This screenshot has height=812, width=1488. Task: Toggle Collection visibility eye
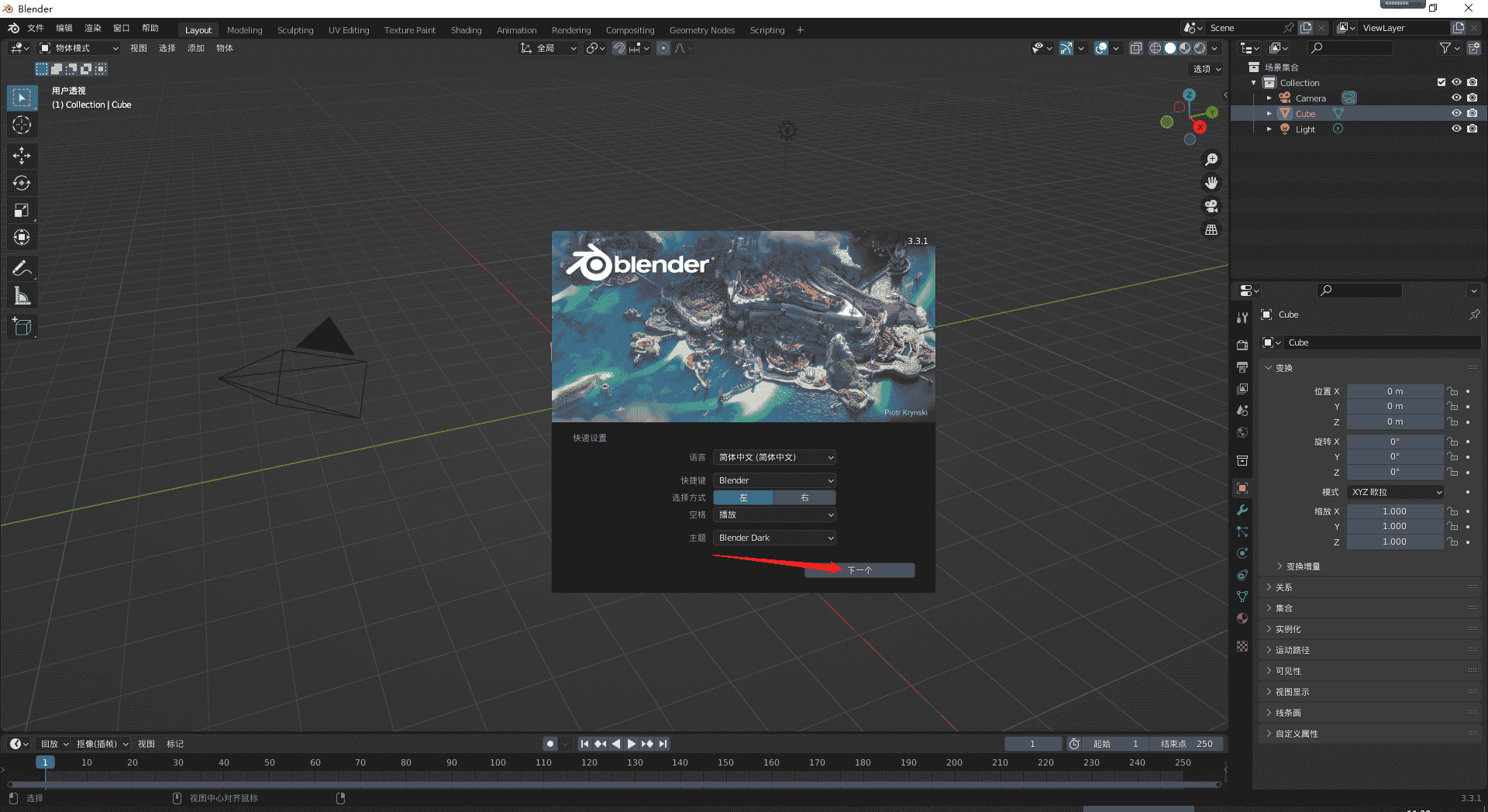coord(1456,82)
